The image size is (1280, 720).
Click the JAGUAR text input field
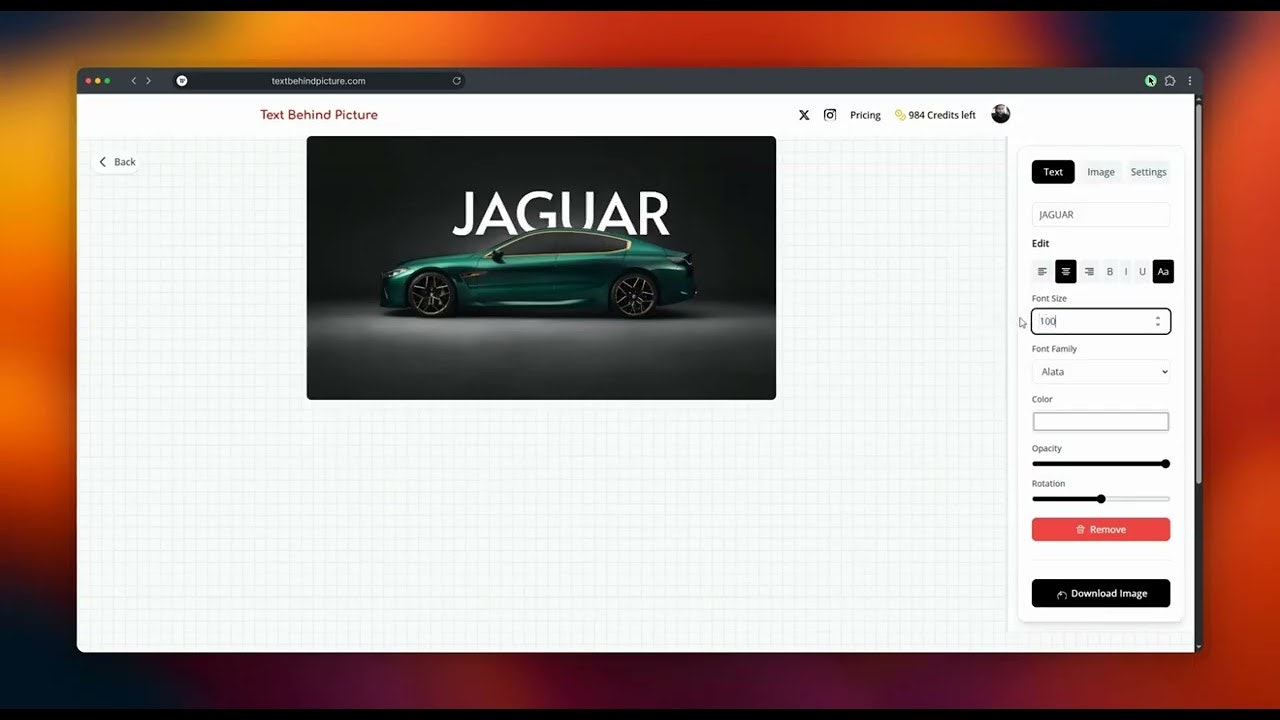1101,215
